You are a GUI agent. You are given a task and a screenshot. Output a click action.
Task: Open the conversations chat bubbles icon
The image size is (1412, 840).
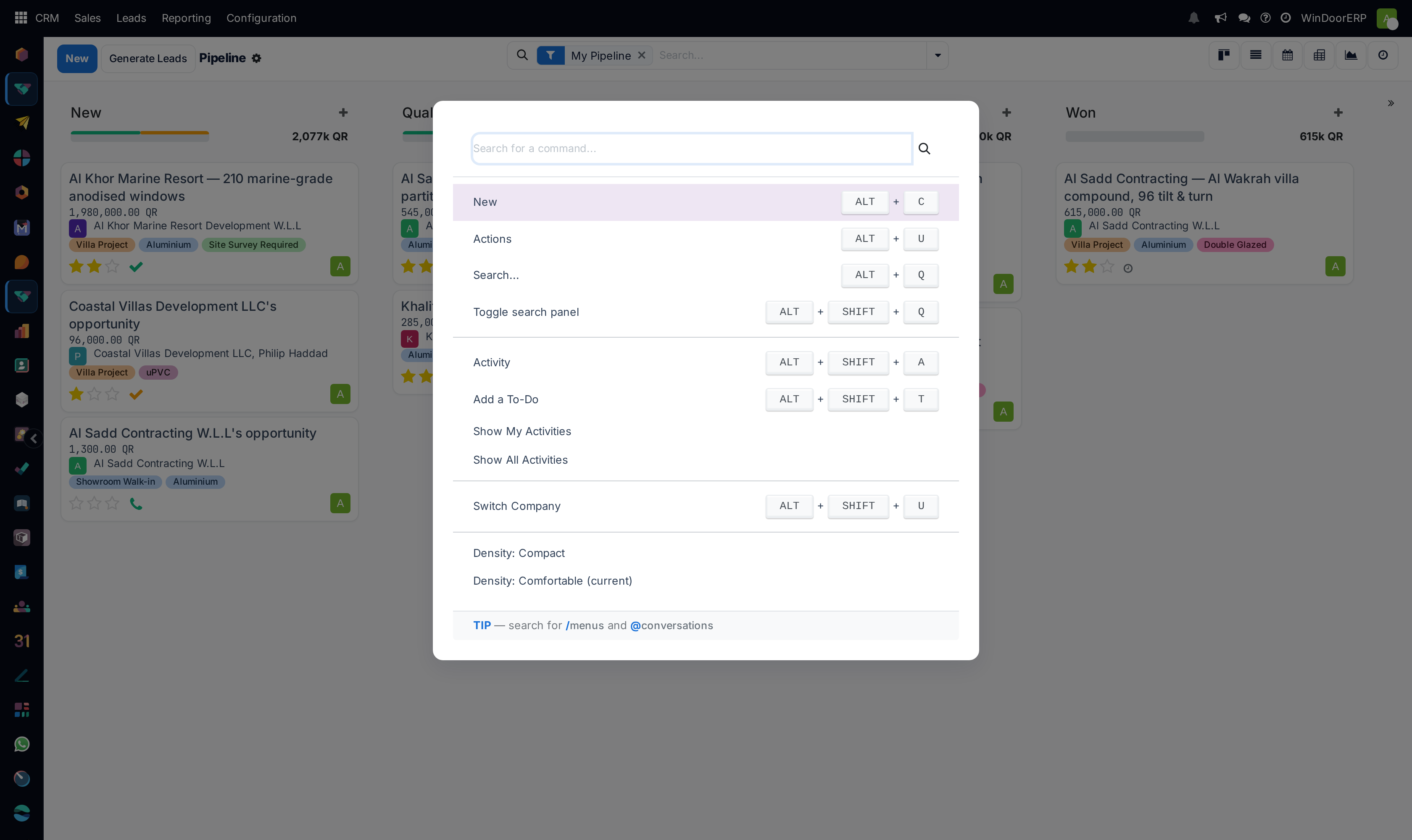point(1244,18)
